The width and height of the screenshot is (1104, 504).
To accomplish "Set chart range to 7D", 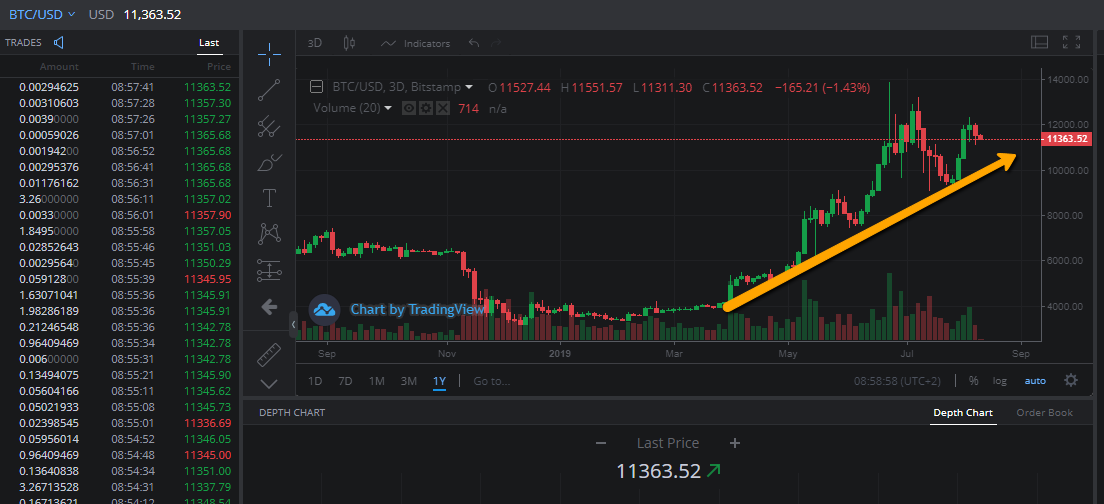I will [x=345, y=381].
